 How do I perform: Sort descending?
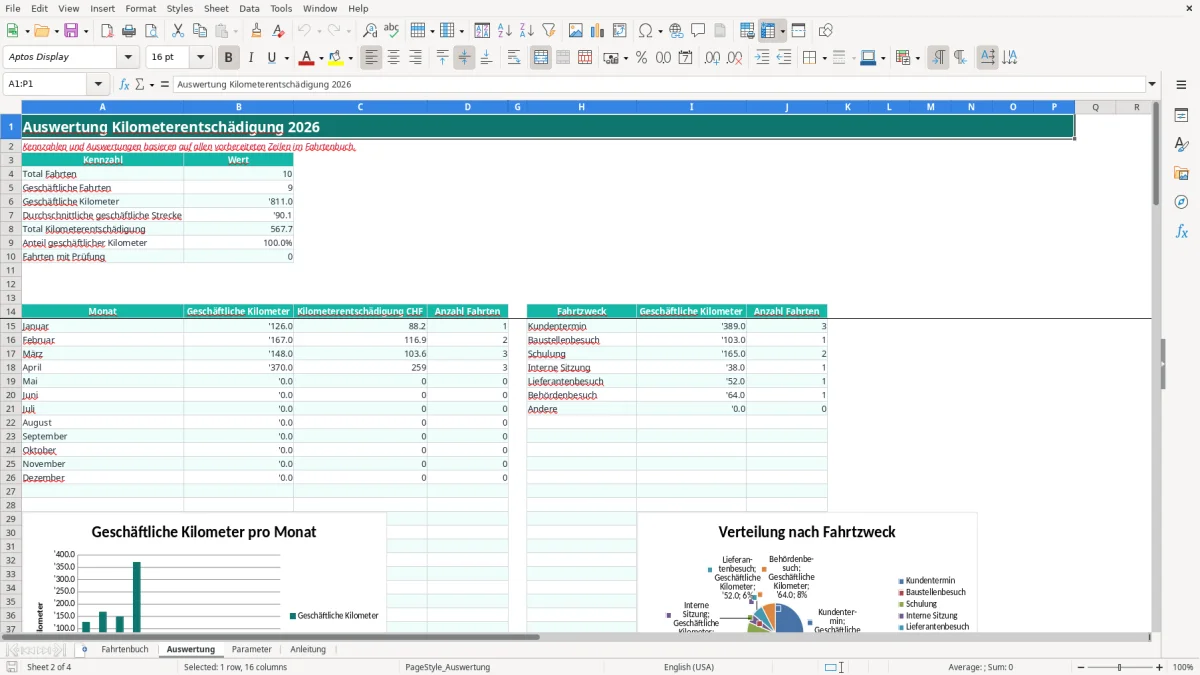[x=527, y=31]
